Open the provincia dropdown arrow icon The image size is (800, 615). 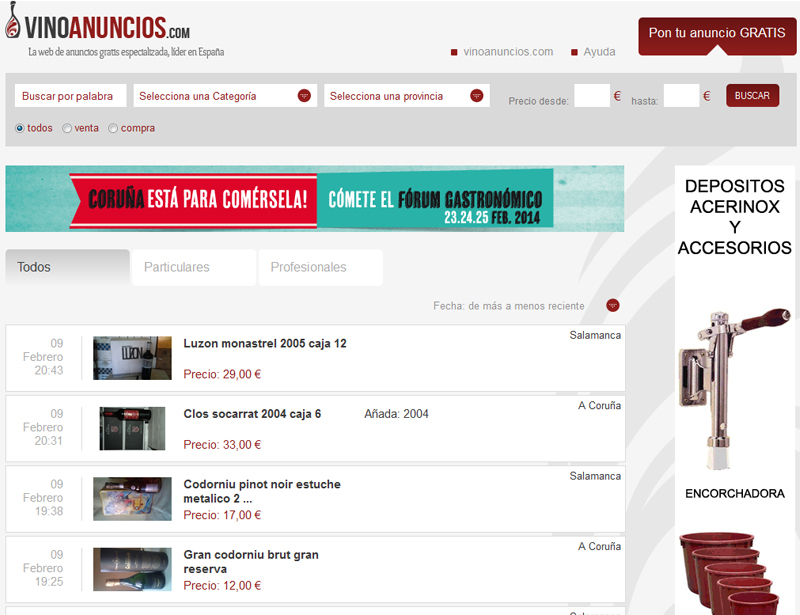coord(477,95)
